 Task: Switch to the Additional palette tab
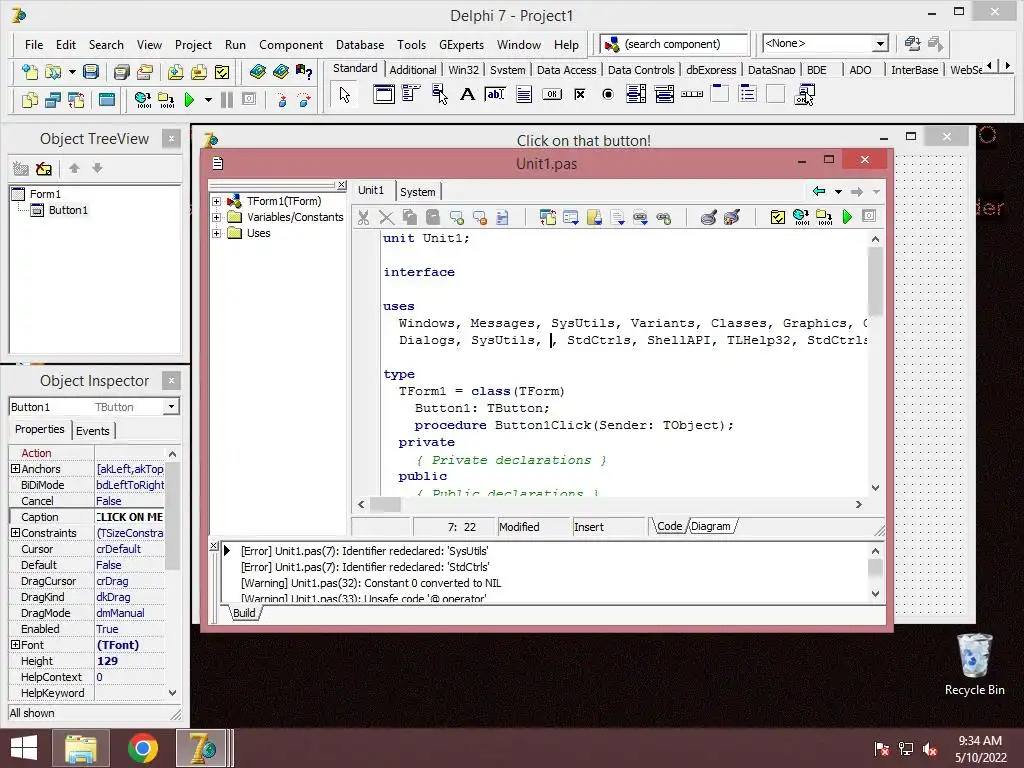click(x=413, y=70)
